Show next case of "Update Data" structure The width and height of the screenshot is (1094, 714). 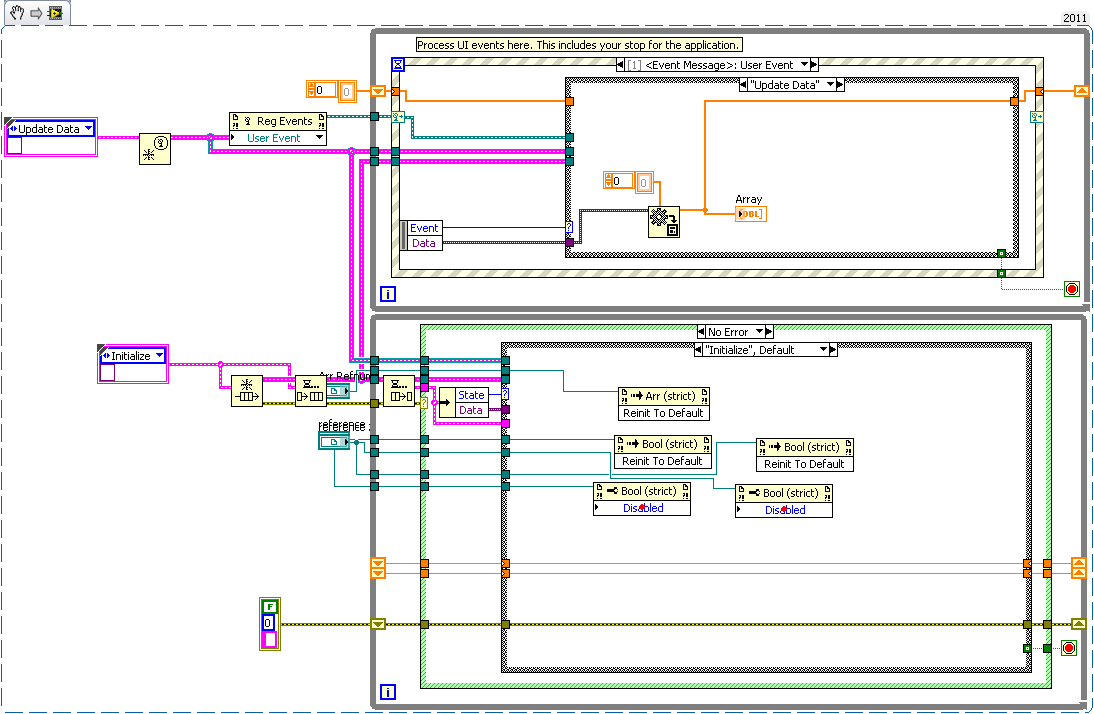click(x=840, y=84)
